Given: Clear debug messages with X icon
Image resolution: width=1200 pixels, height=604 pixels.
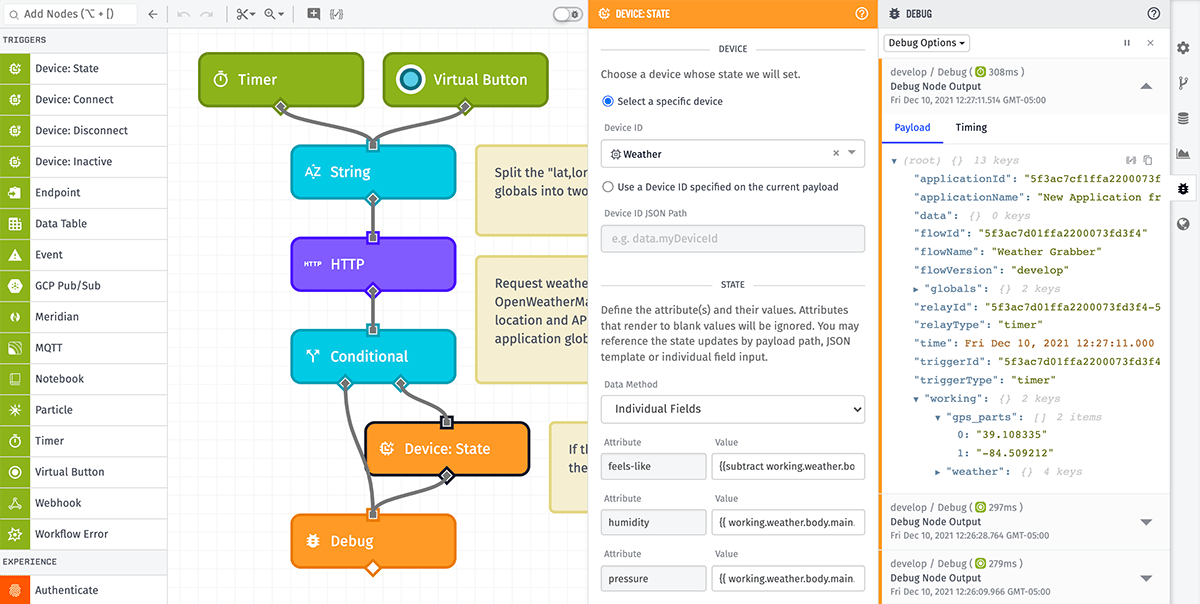Looking at the screenshot, I should coord(1150,43).
